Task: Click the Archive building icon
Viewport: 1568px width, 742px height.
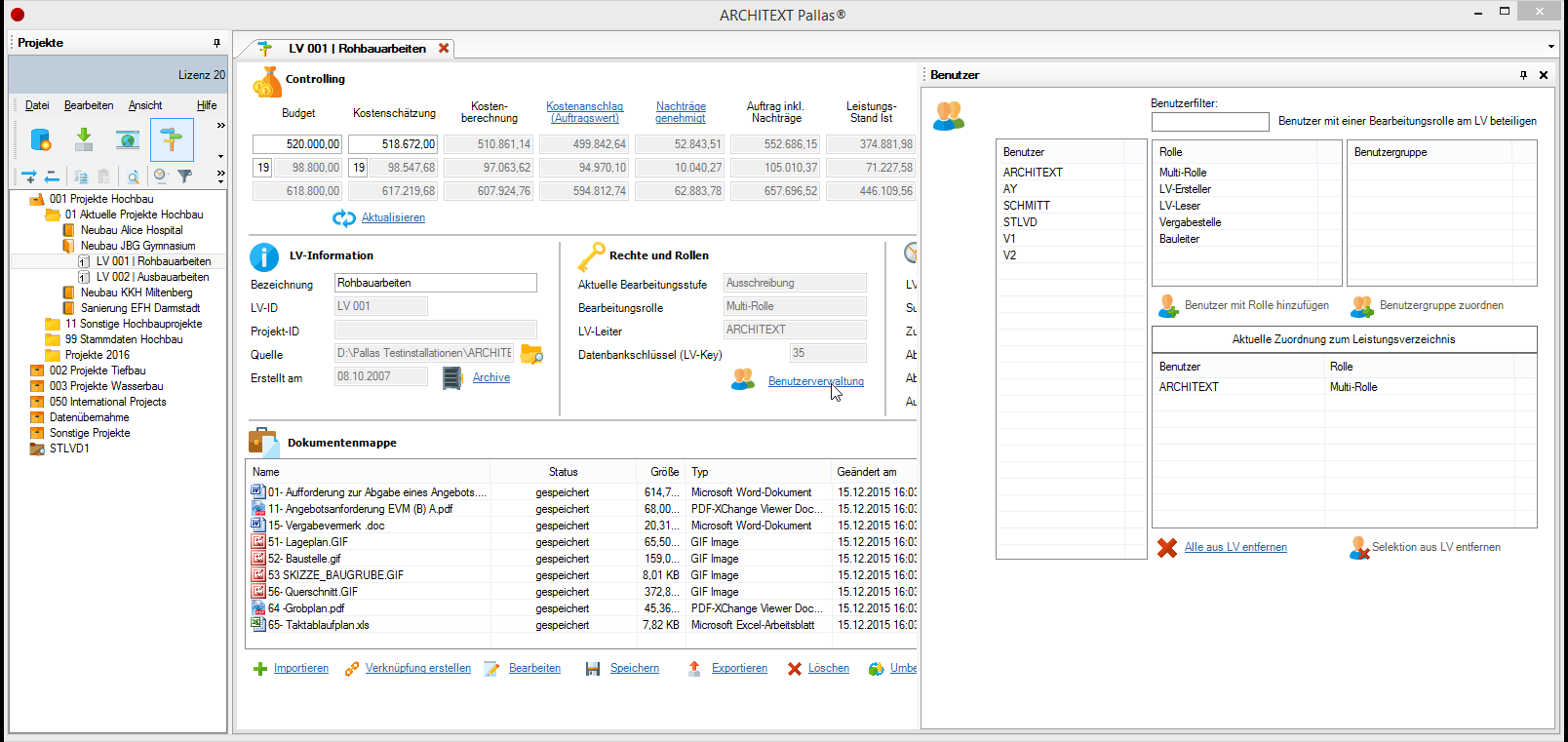Action: (452, 378)
